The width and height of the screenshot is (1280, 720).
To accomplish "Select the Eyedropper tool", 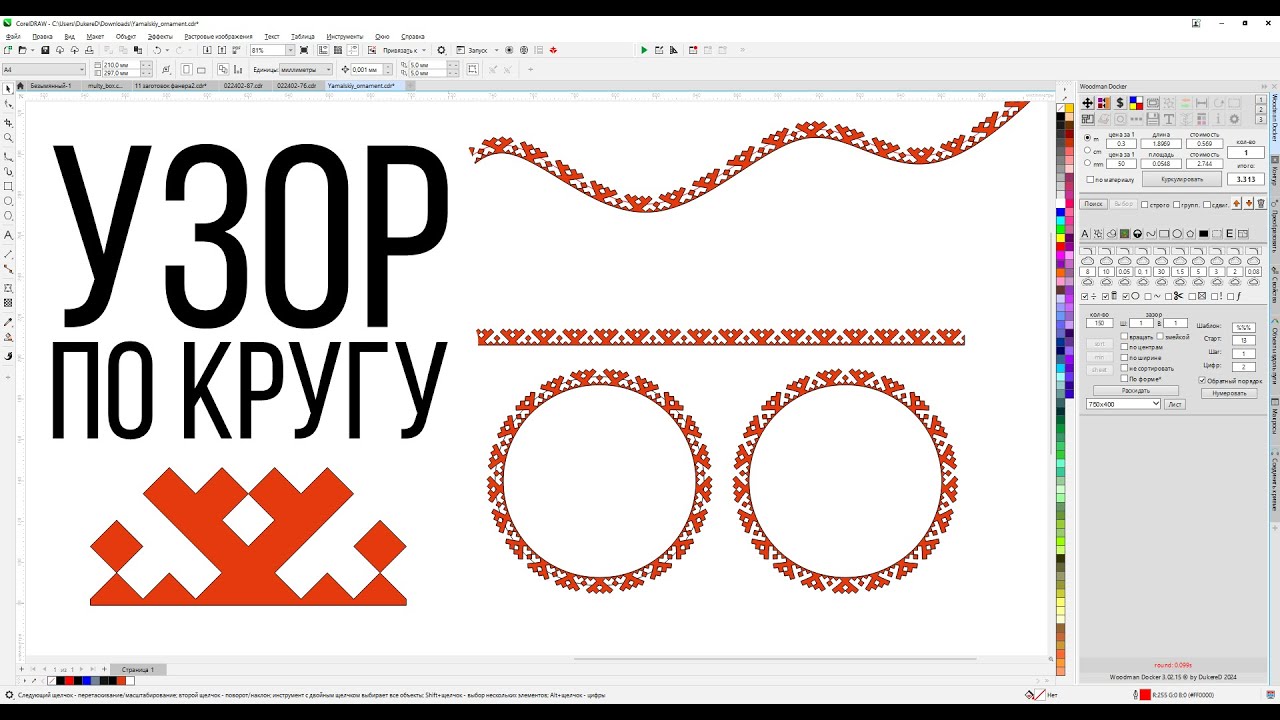I will tap(9, 322).
